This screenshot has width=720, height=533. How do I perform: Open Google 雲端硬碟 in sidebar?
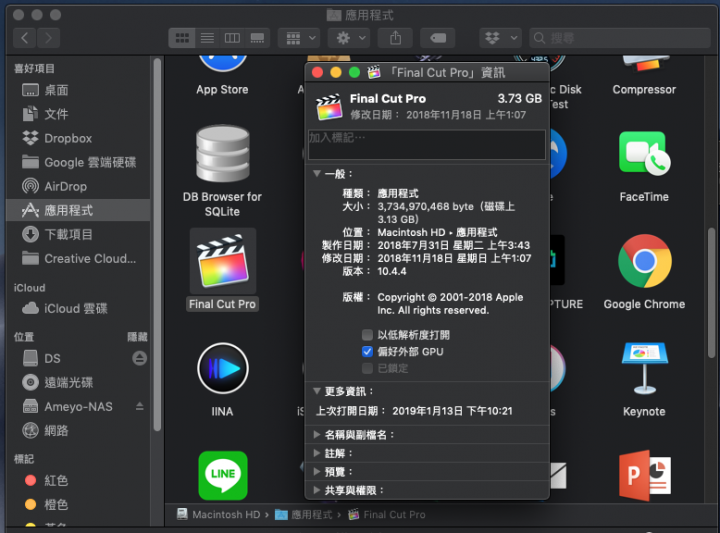click(x=78, y=162)
